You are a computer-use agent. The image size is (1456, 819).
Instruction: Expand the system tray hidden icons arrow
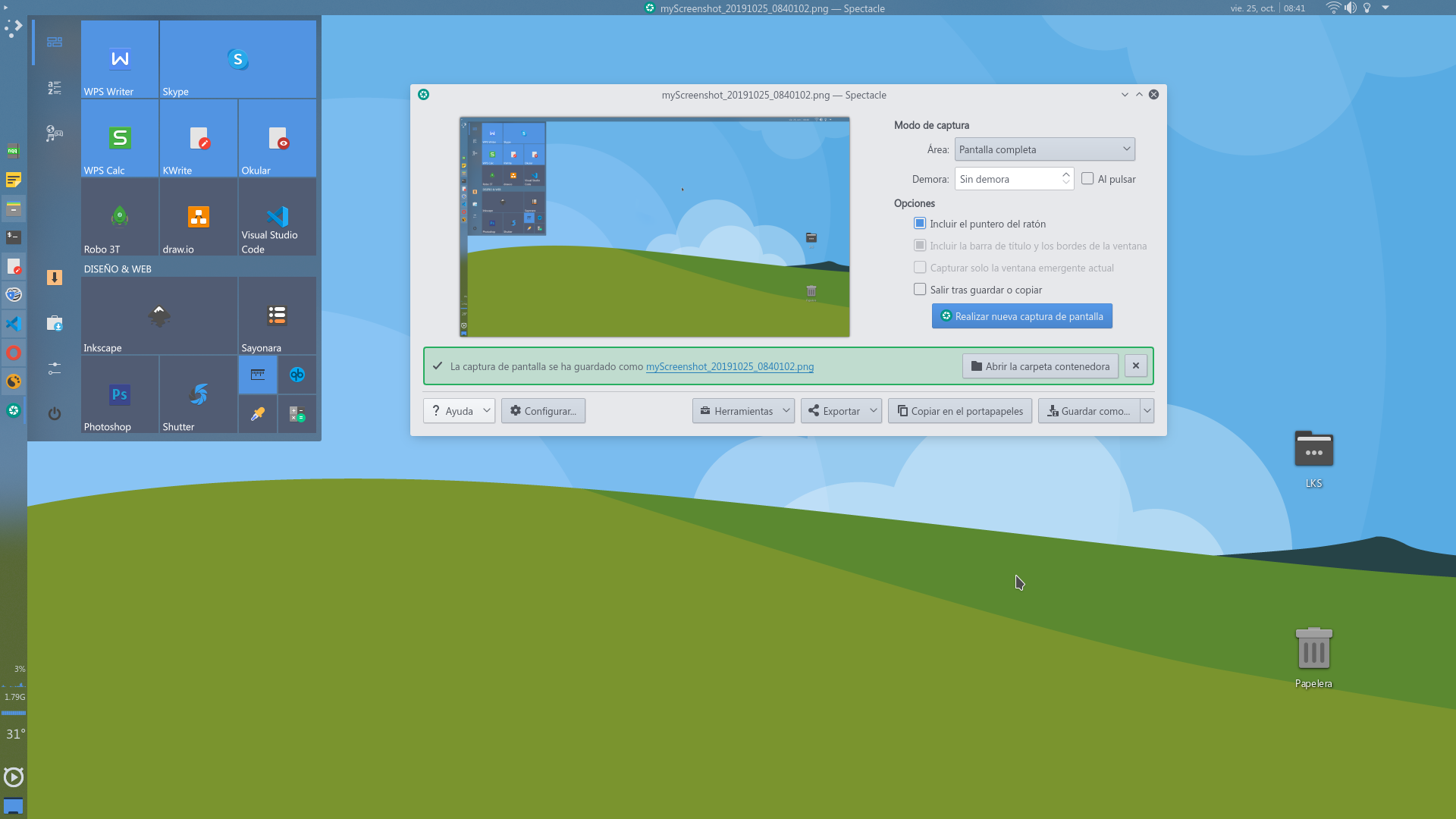[x=1385, y=8]
